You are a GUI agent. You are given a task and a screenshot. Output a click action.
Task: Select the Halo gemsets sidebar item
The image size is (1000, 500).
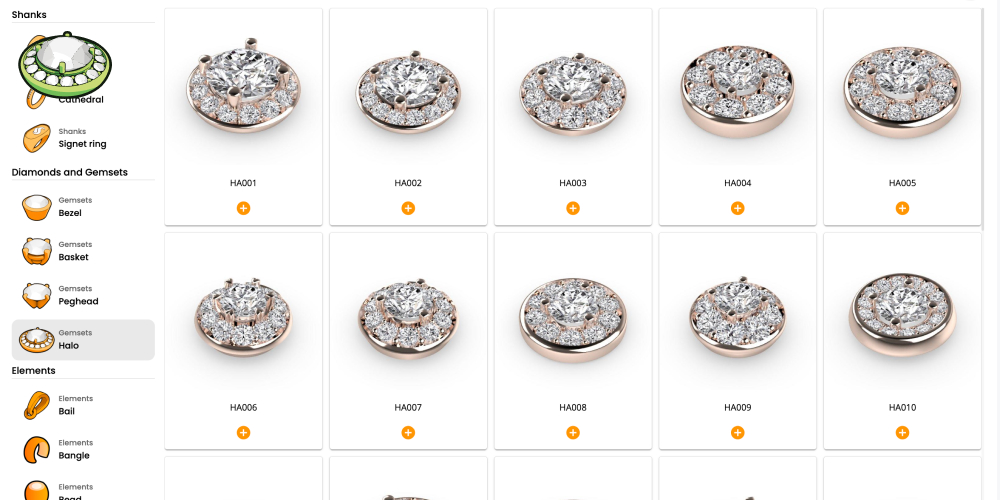pos(83,340)
